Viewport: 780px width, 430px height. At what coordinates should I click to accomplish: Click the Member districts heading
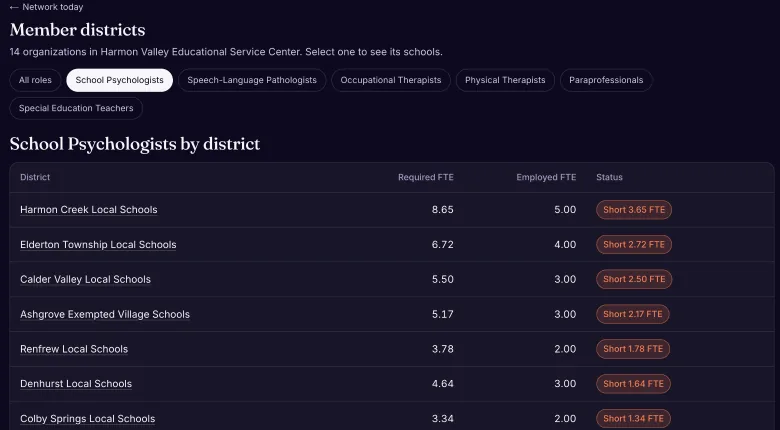(x=78, y=30)
